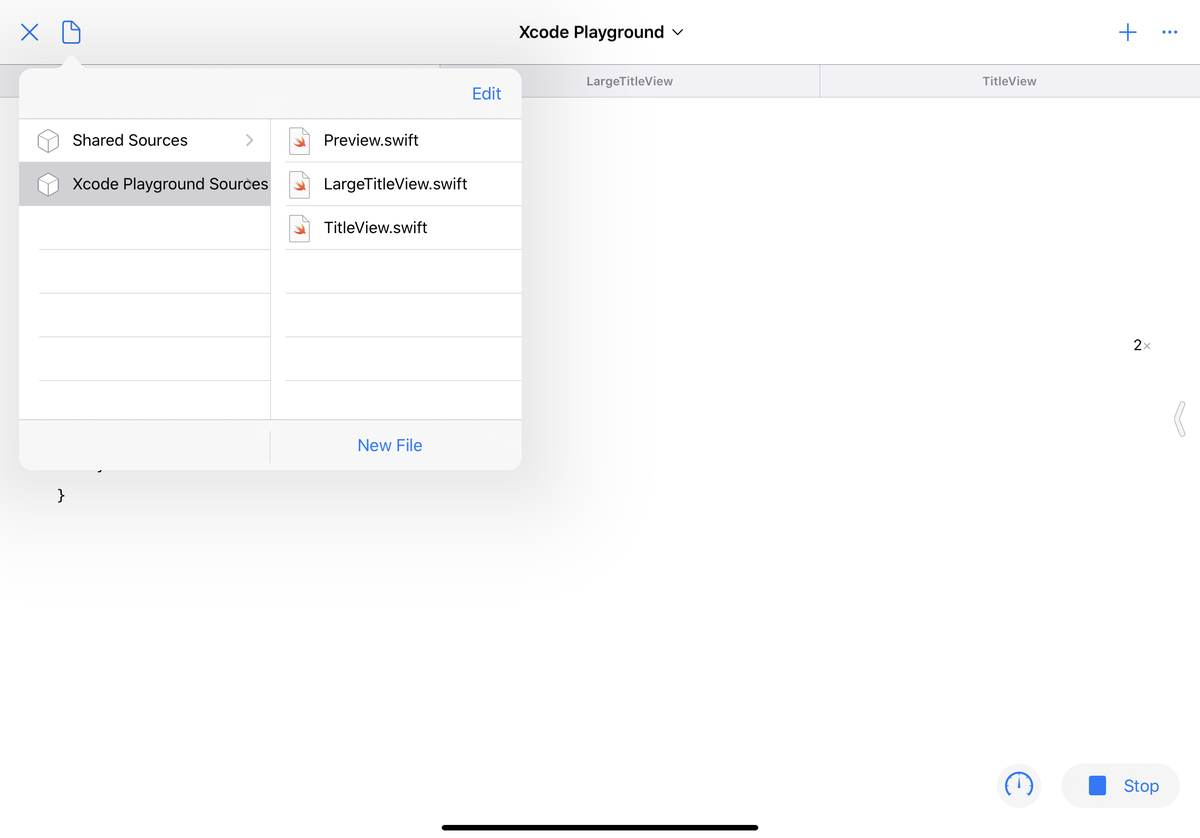Tap the 2× result indicator
The width and height of the screenshot is (1200, 838).
point(1142,345)
